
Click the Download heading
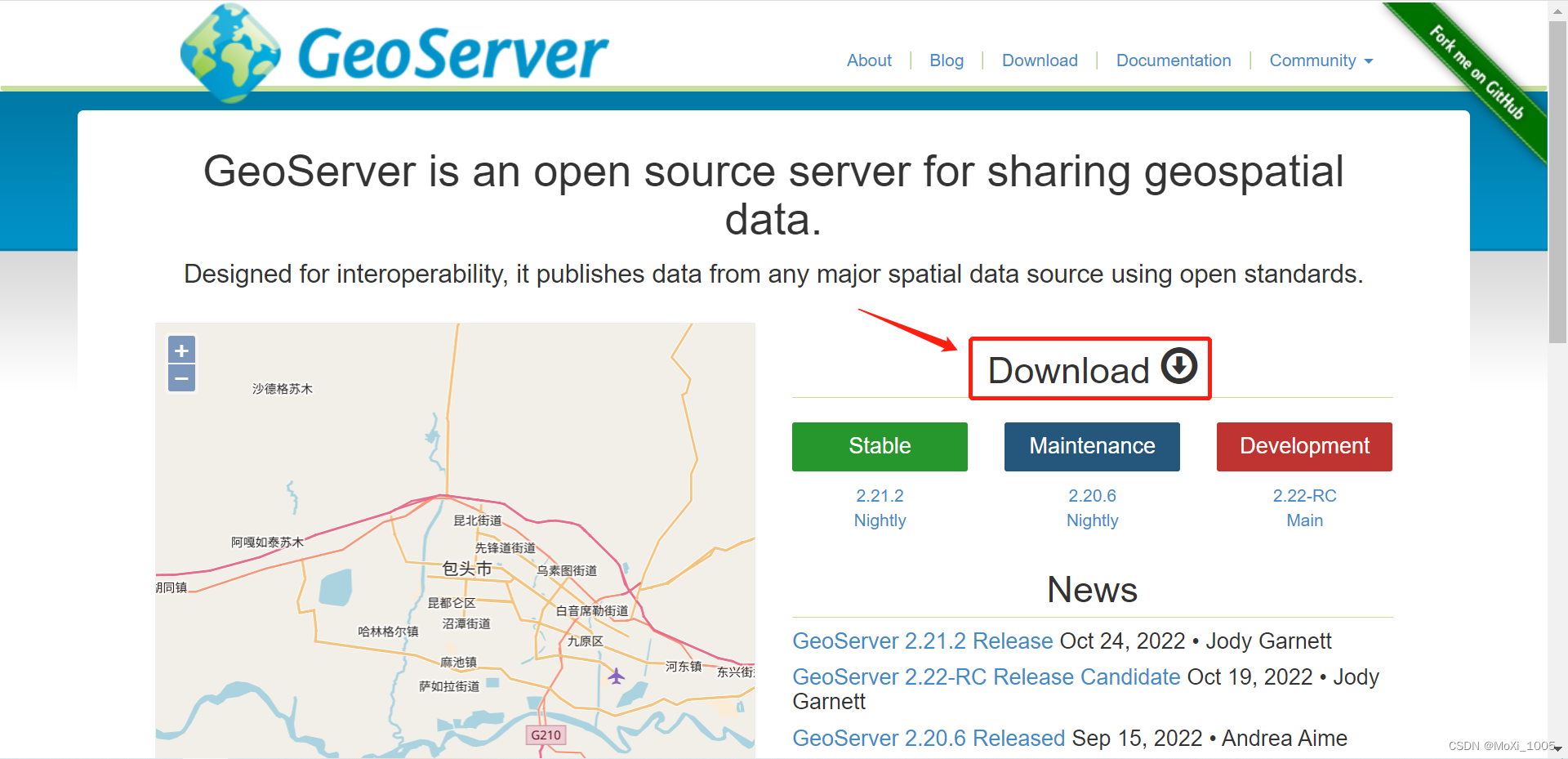pyautogui.click(x=1069, y=370)
